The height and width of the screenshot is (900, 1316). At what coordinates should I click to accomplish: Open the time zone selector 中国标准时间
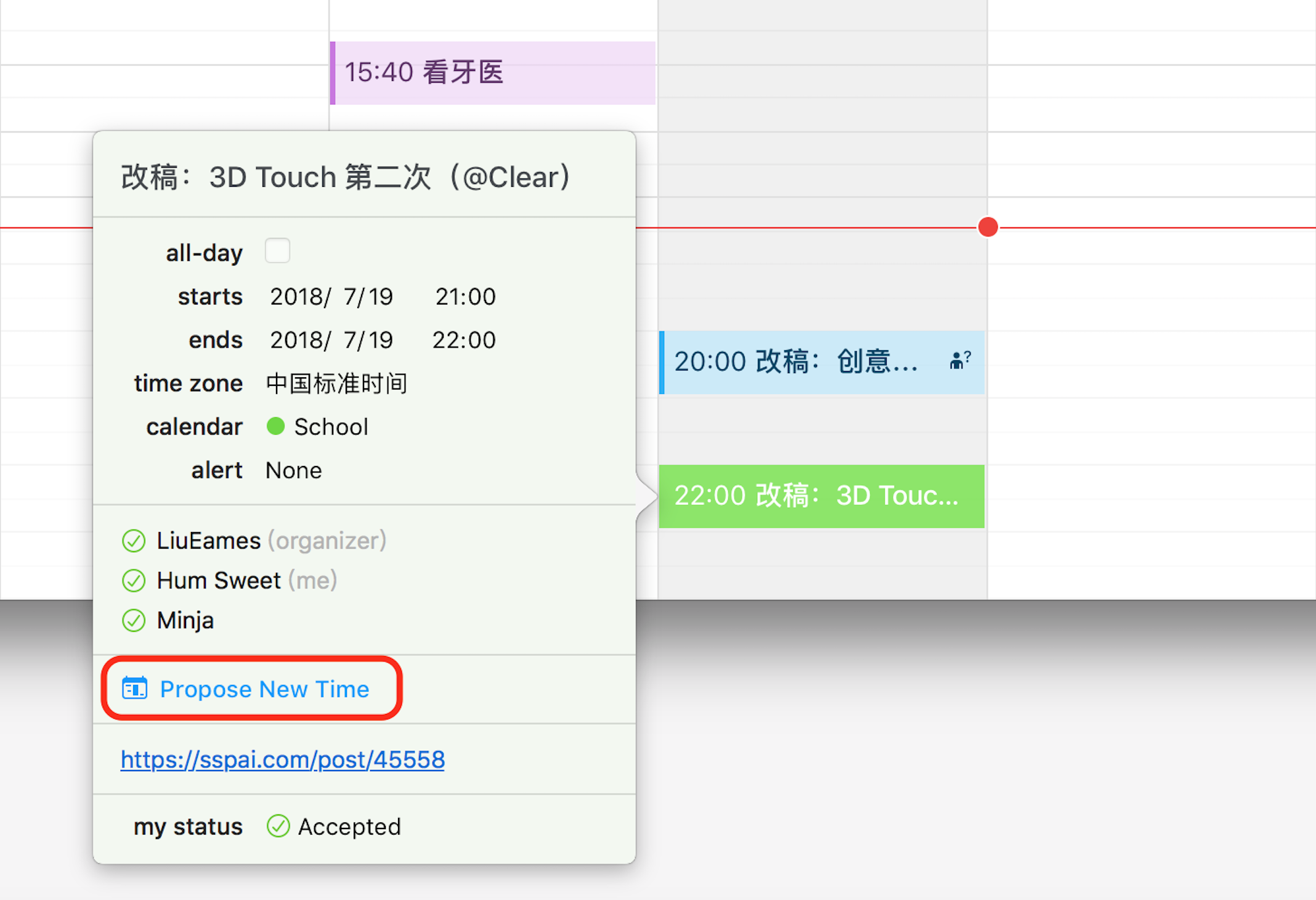click(336, 383)
